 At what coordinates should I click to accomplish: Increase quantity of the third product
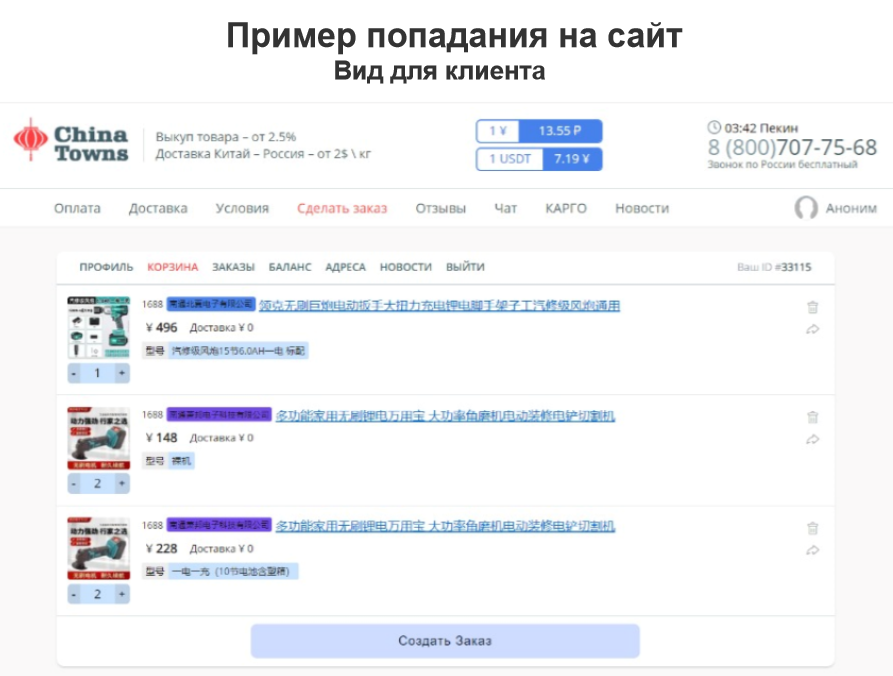[122, 592]
